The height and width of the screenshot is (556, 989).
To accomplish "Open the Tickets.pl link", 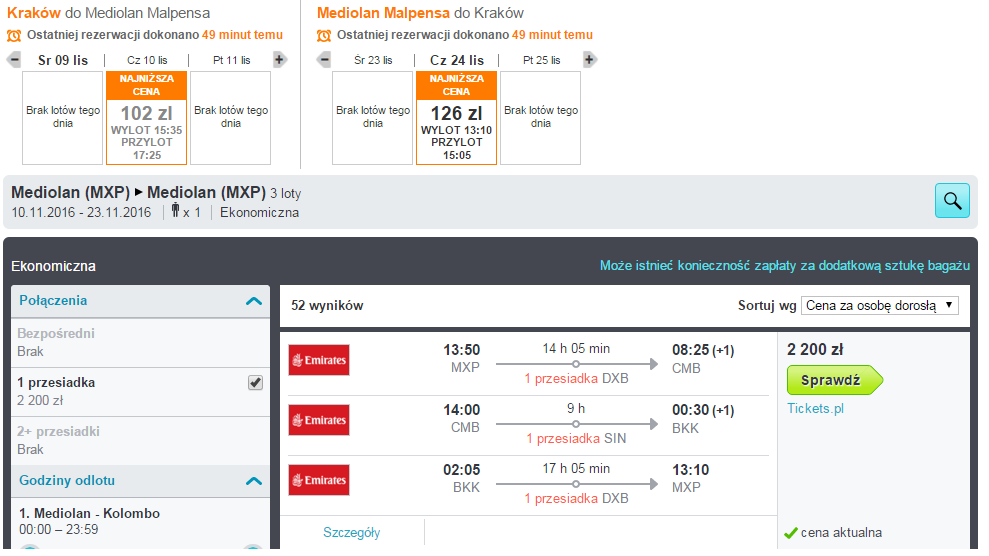I will point(816,408).
